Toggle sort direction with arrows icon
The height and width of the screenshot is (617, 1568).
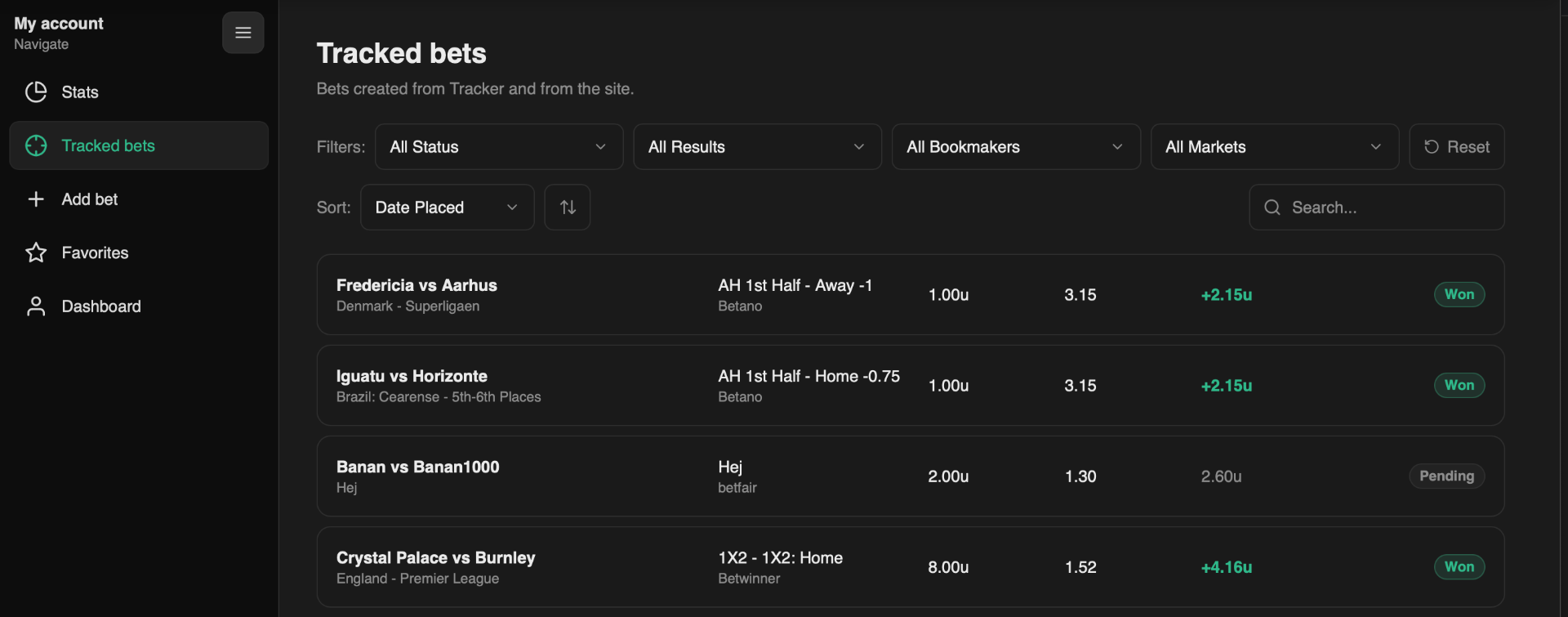coord(568,208)
